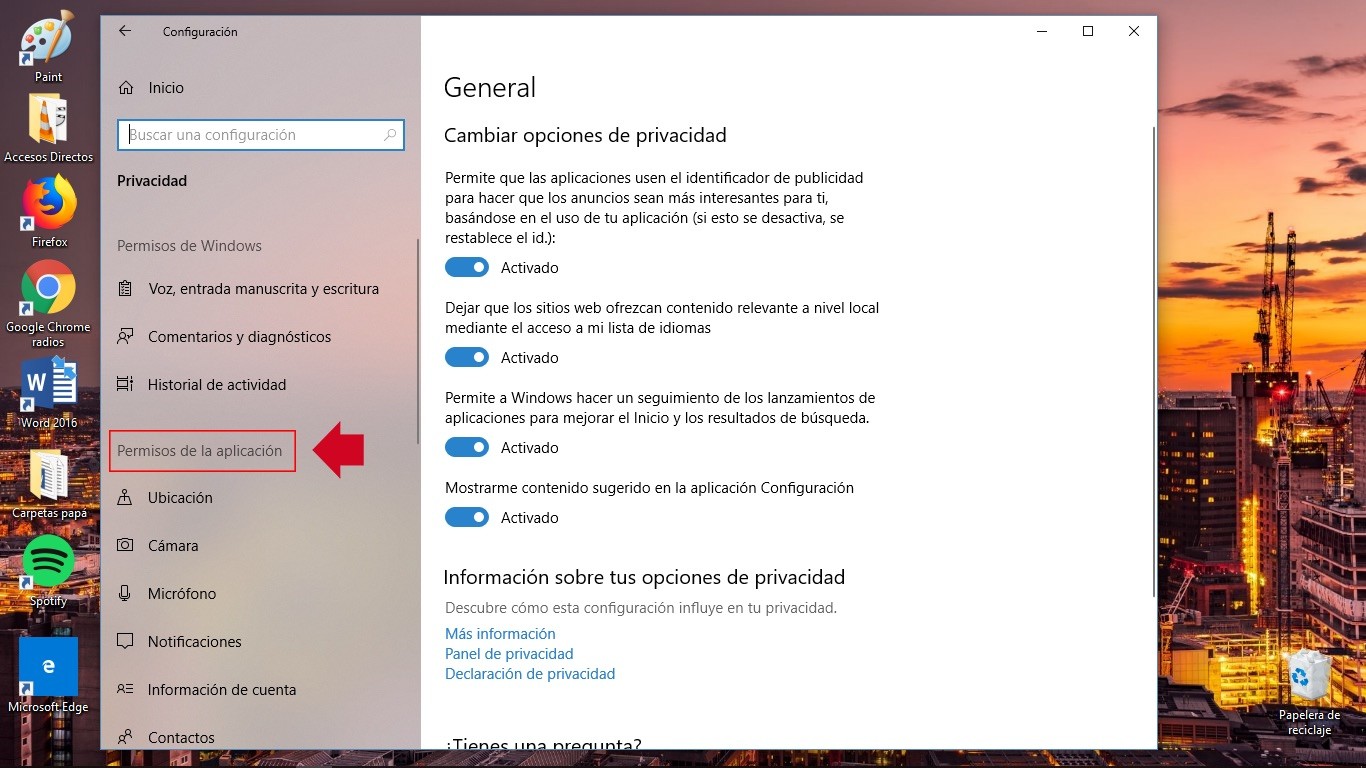Select Voz, entrada manuscrita y escritura
The height and width of the screenshot is (768, 1366).
[264, 288]
